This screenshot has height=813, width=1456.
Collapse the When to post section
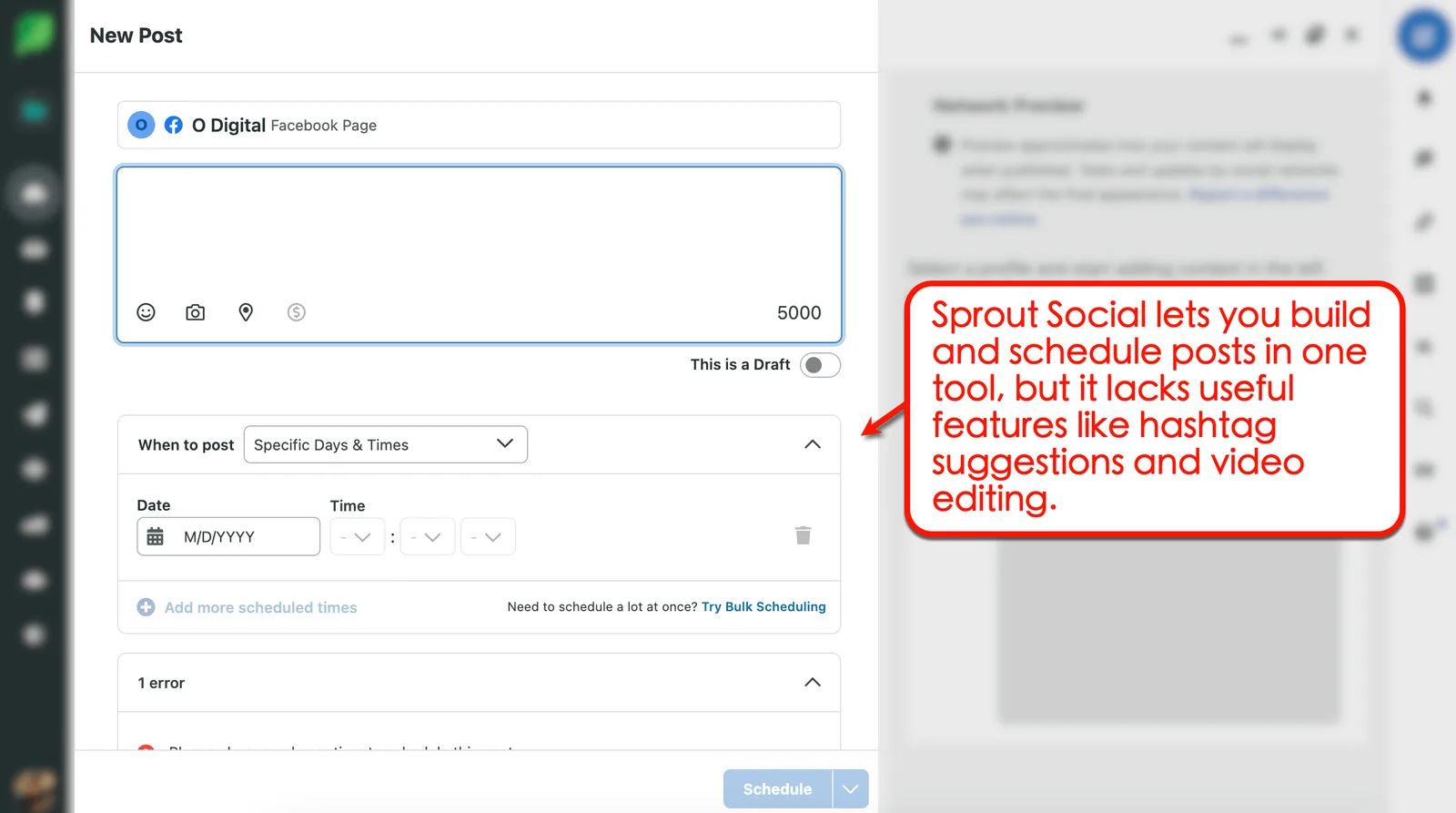(x=813, y=444)
